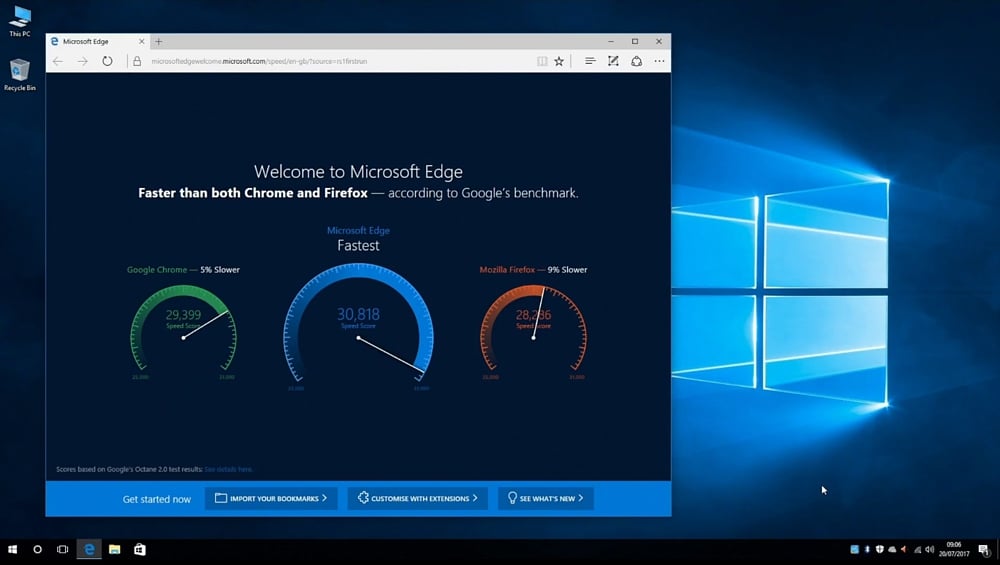Click See What's New button
The width and height of the screenshot is (1000, 565).
[545, 498]
